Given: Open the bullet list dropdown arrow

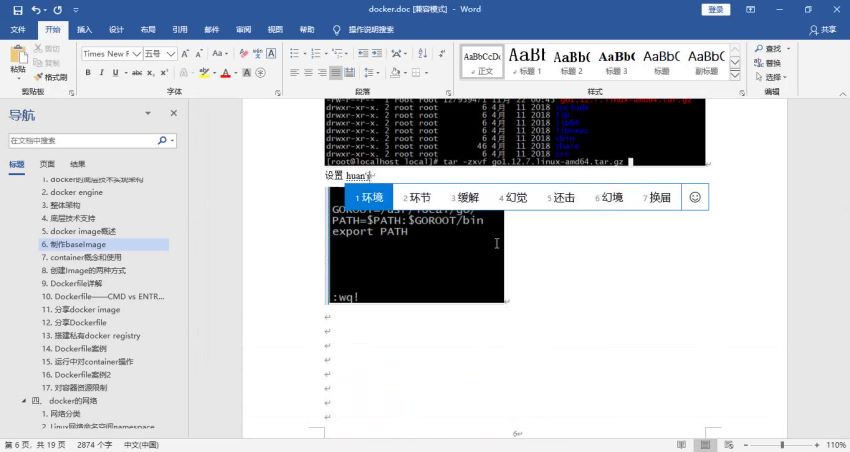Looking at the screenshot, I should pos(305,54).
